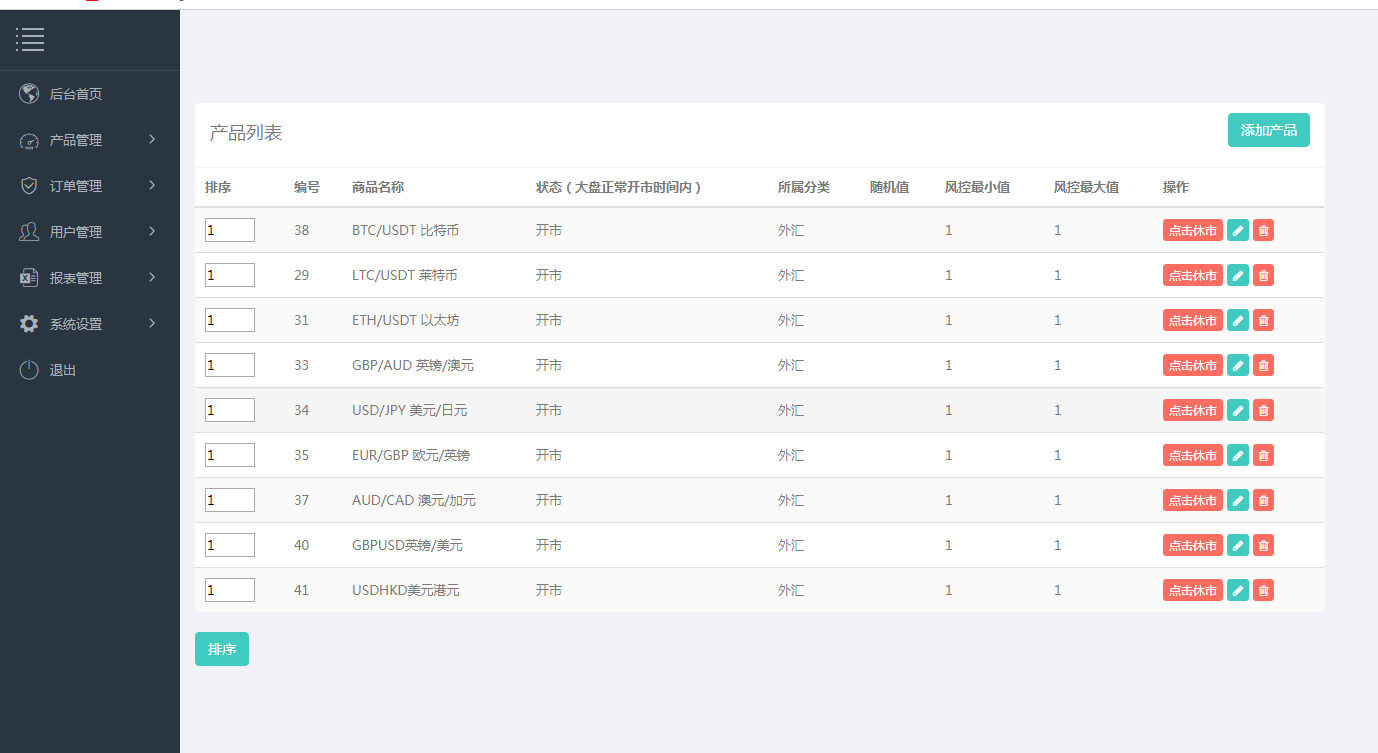Viewport: 1378px width, 753px height.
Task: Edit the AUD/CAD product with pencil icon
Action: pos(1238,500)
